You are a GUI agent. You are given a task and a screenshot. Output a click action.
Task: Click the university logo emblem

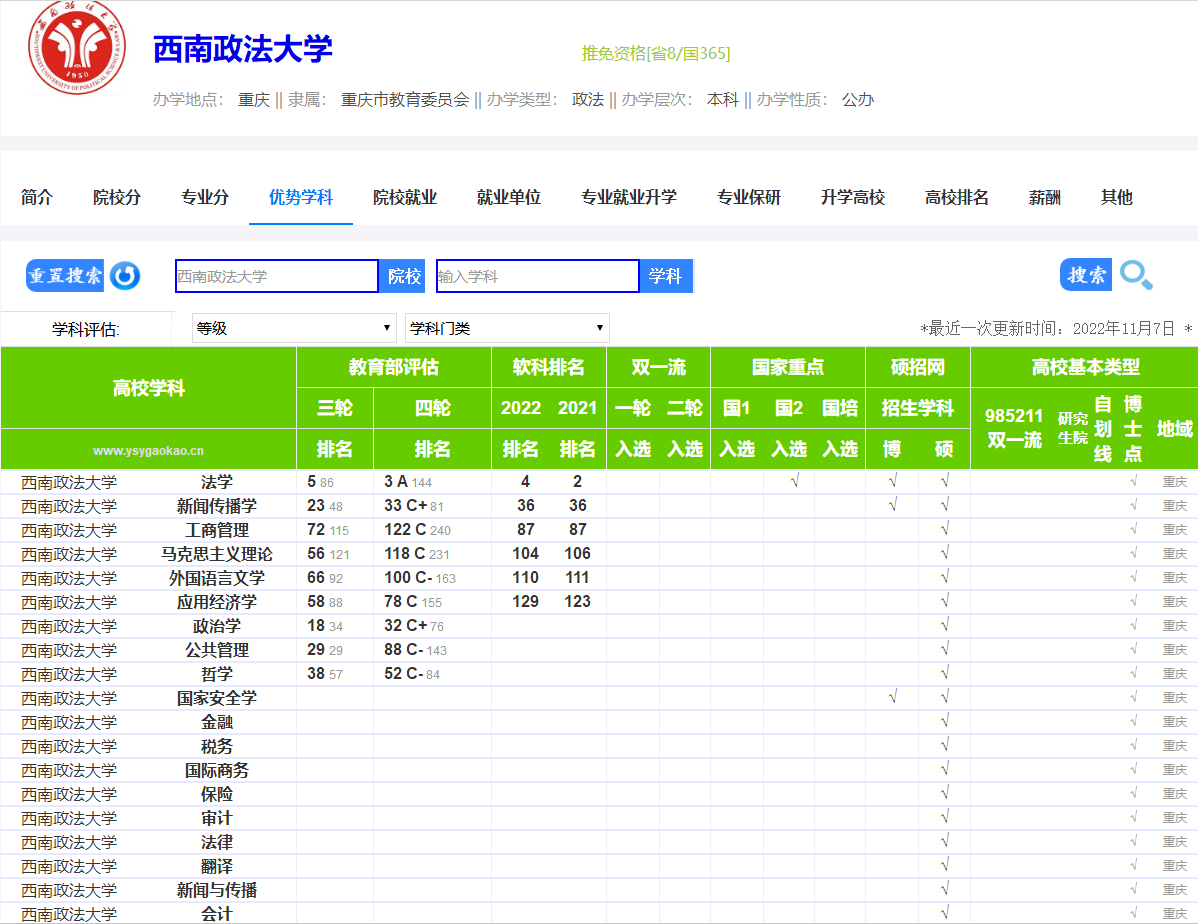[76, 47]
